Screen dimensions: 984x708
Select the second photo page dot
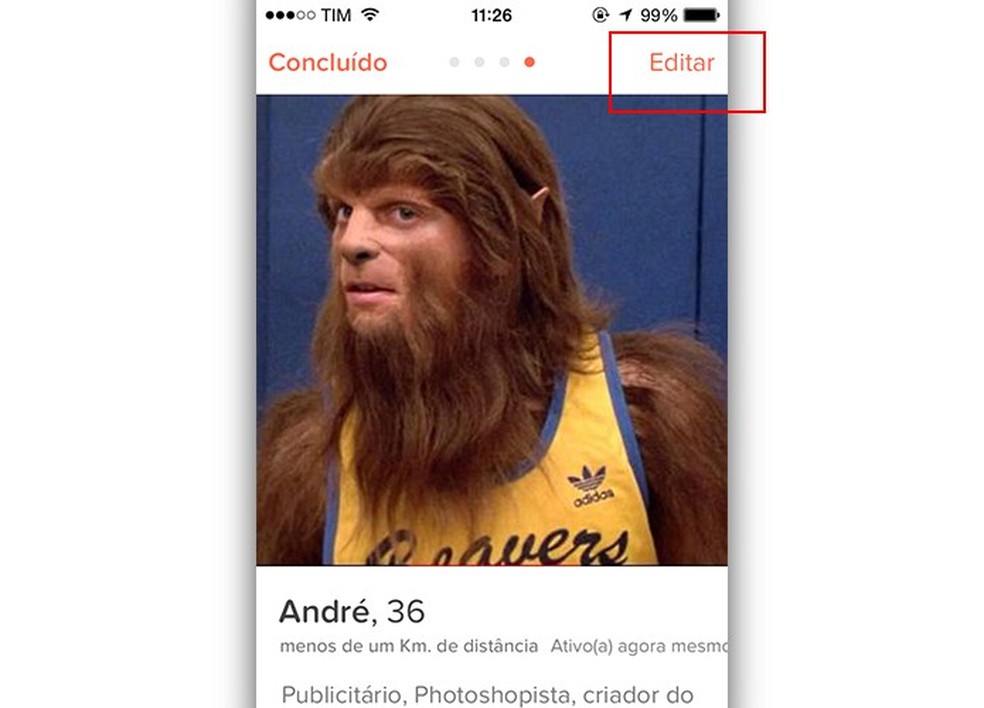click(479, 62)
